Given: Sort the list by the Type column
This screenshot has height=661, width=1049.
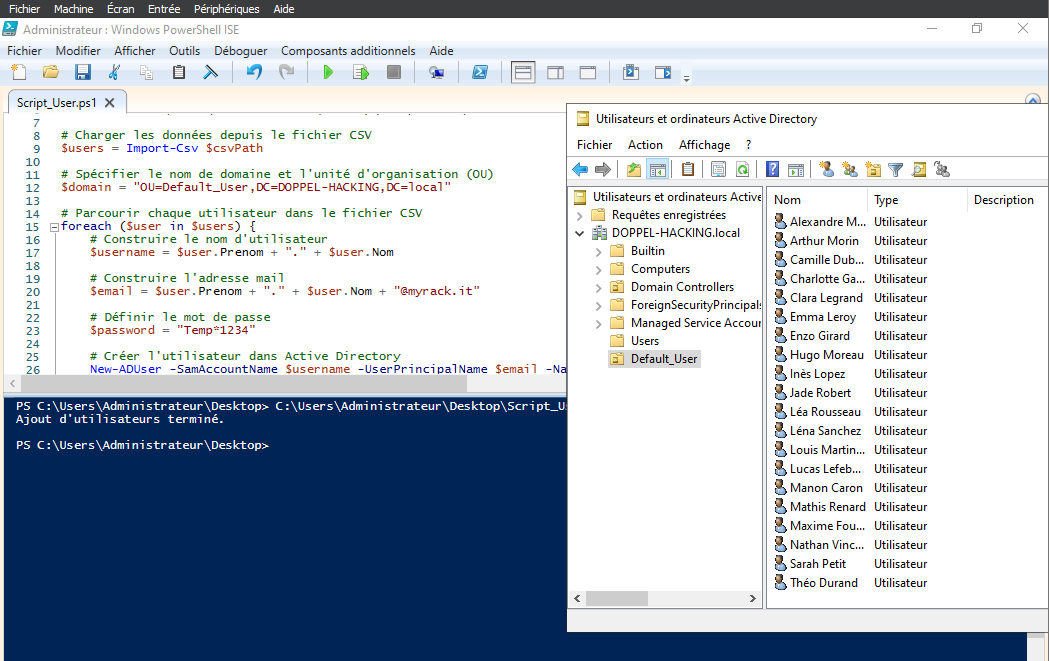Looking at the screenshot, I should 917,199.
